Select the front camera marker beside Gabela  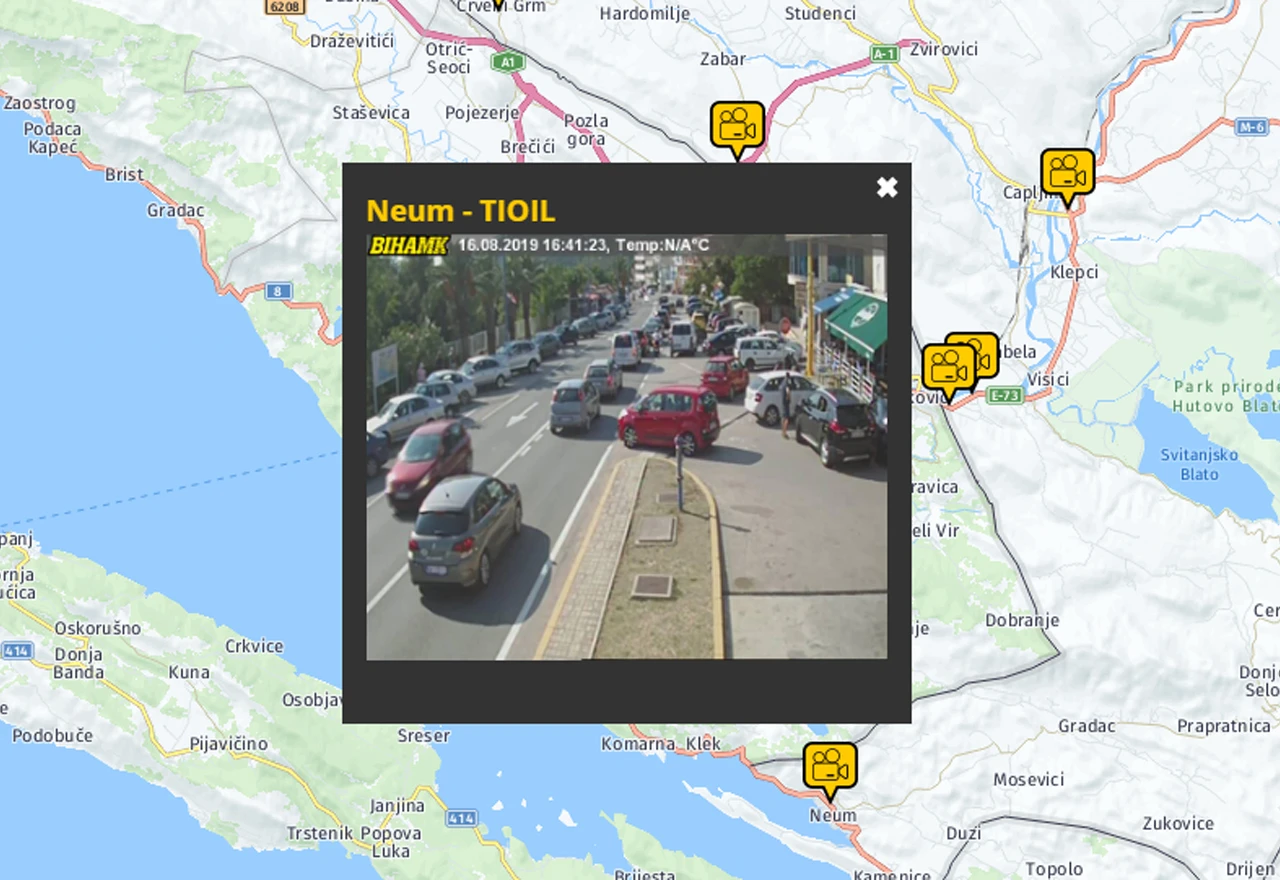point(948,372)
